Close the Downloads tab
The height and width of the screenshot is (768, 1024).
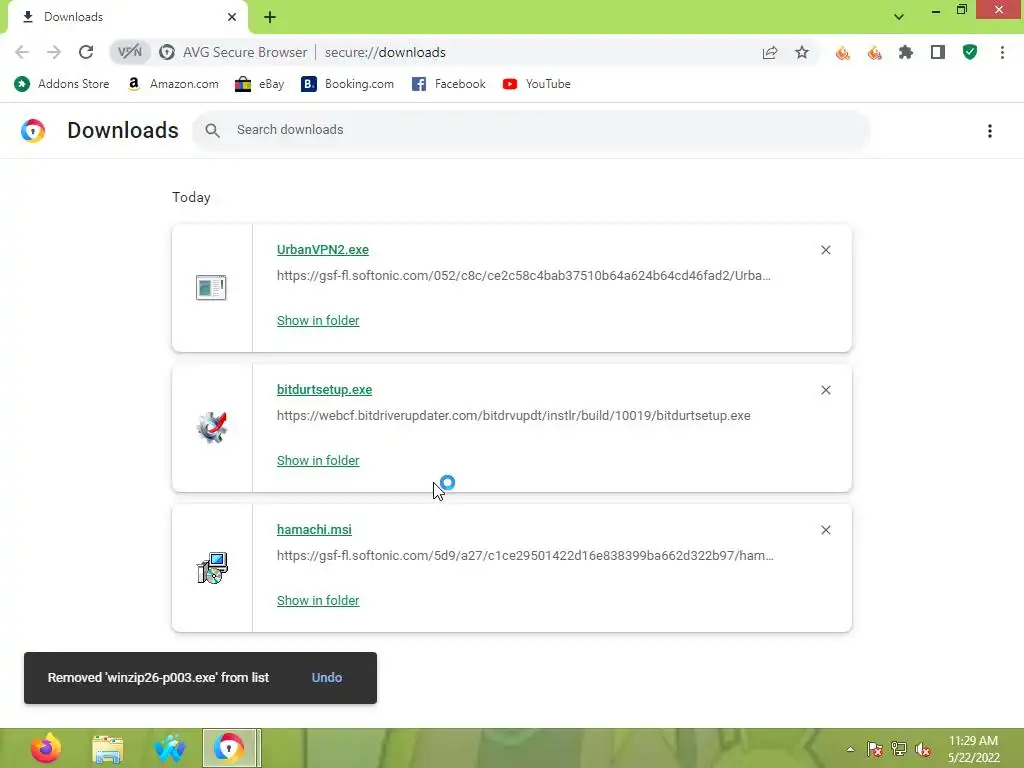[232, 17]
